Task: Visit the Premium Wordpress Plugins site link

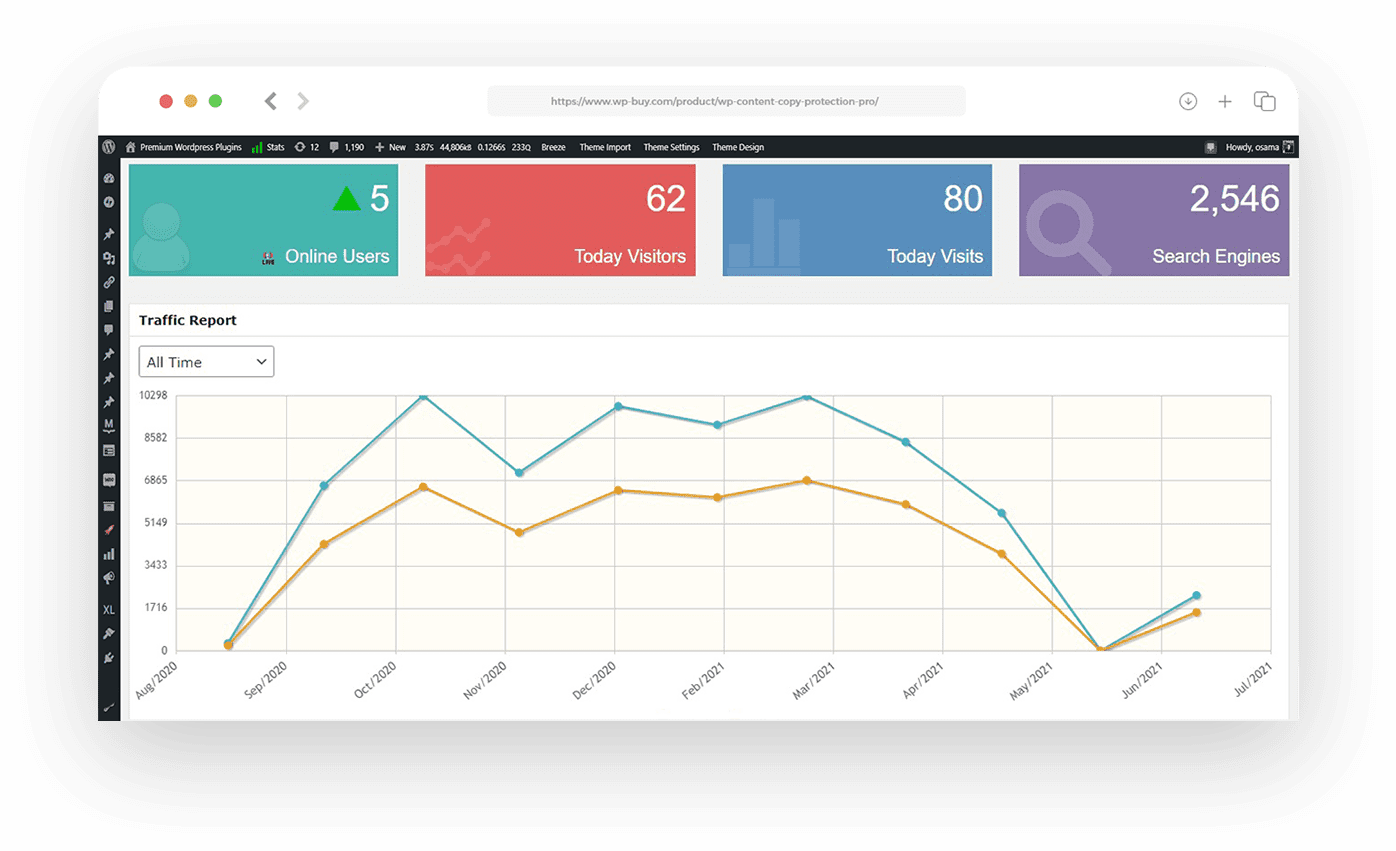Action: [189, 147]
